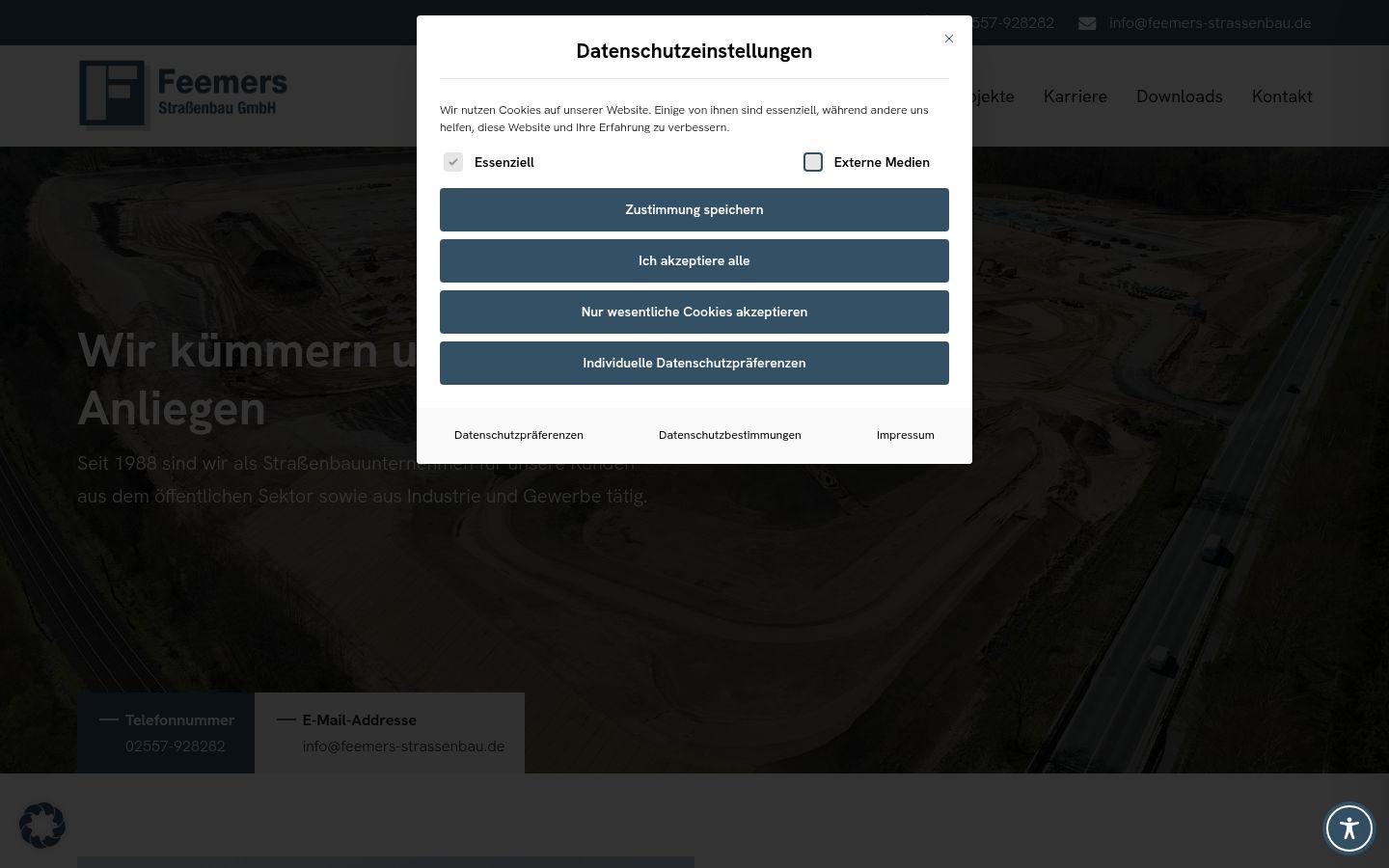
Task: Click the accessibility widget icon
Action: coord(1348,827)
